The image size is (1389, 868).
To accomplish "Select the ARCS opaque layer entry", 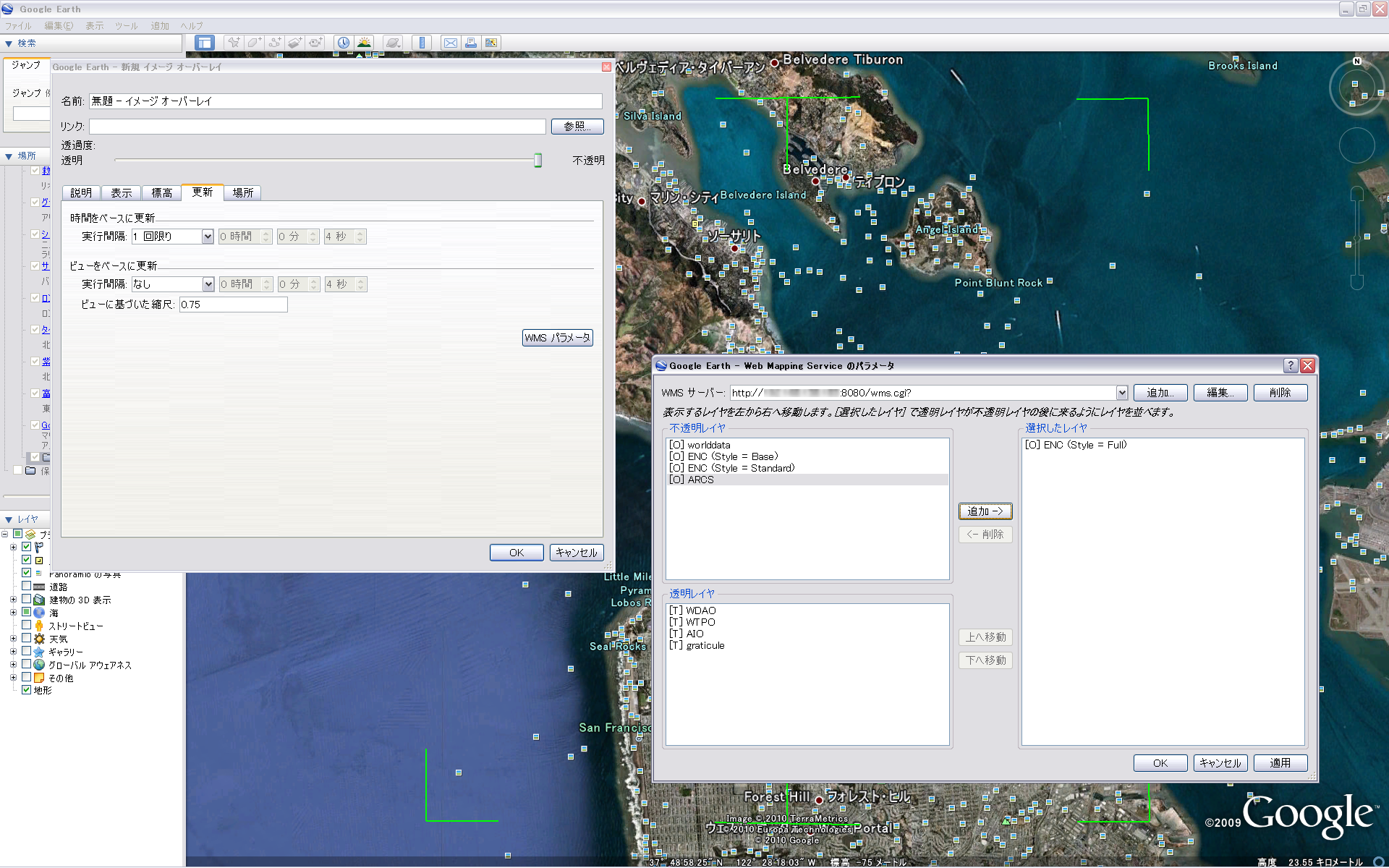I will point(700,480).
